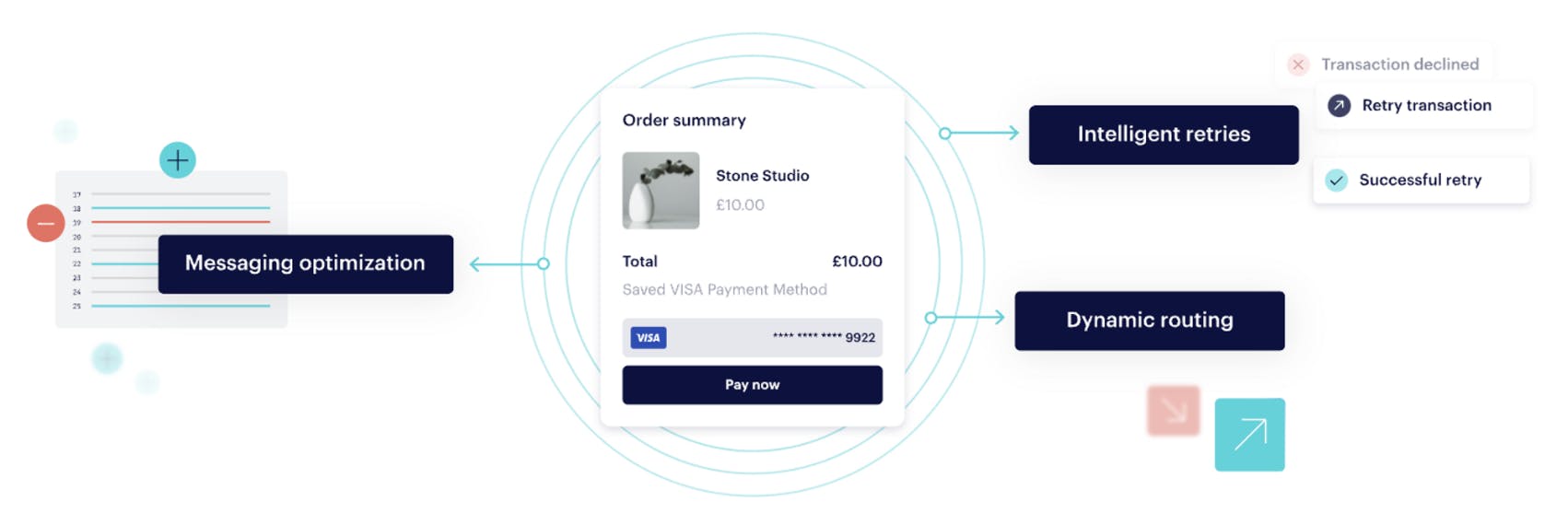
Task: Click the teal up-right arrow tile
Action: pos(1249,435)
